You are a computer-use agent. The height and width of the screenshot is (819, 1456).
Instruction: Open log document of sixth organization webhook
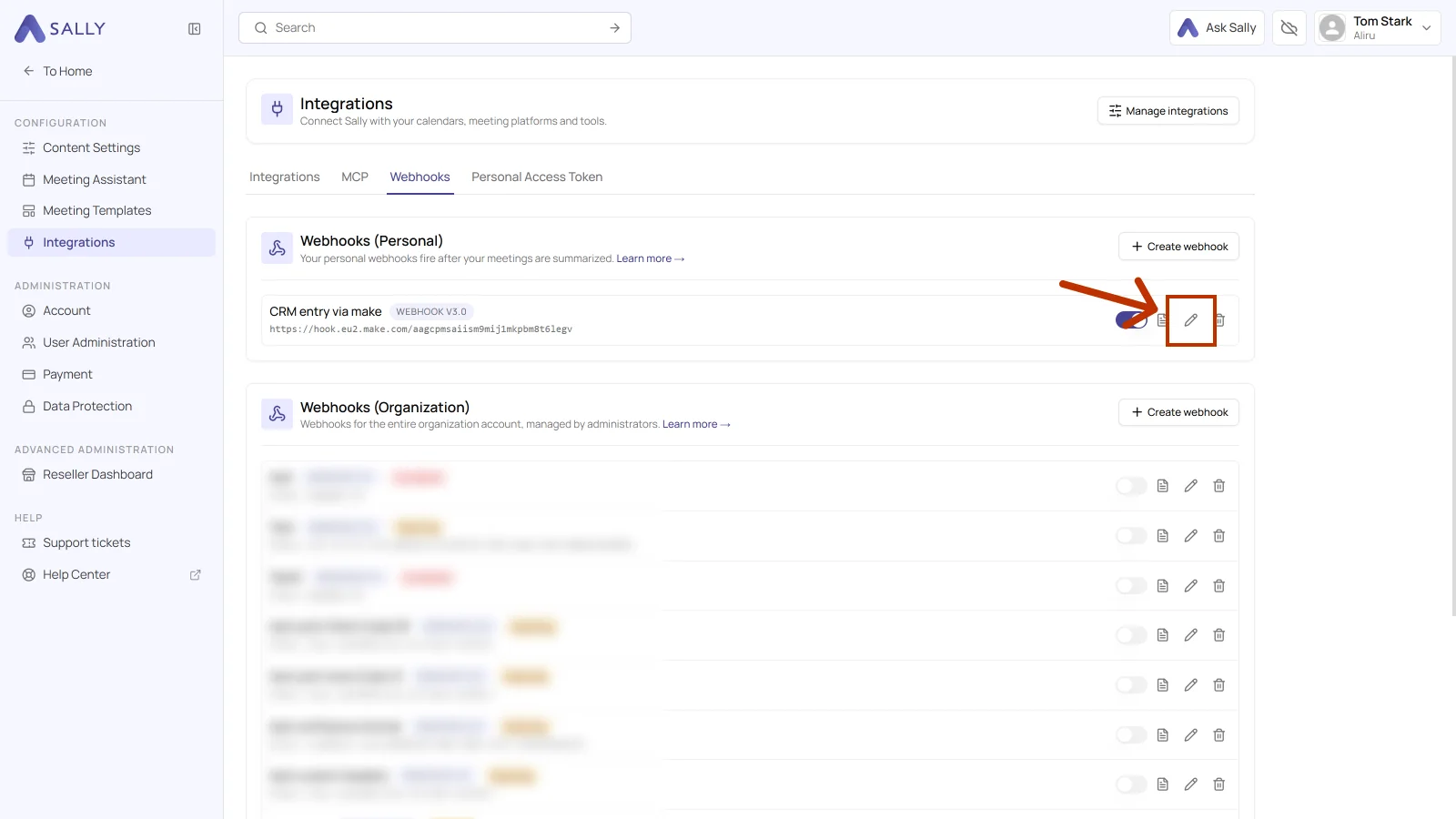(x=1162, y=735)
